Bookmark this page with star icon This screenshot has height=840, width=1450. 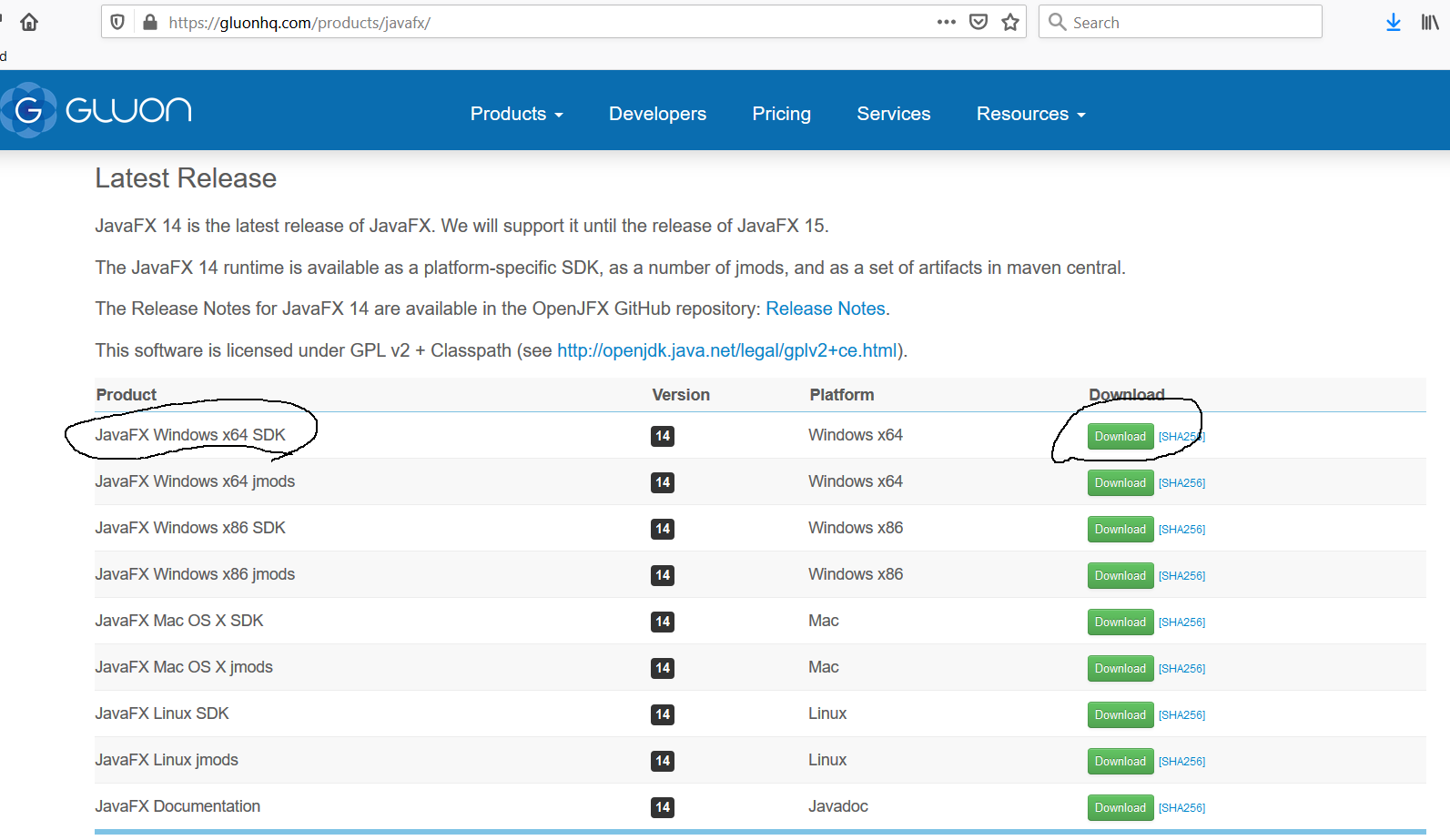tap(1010, 22)
